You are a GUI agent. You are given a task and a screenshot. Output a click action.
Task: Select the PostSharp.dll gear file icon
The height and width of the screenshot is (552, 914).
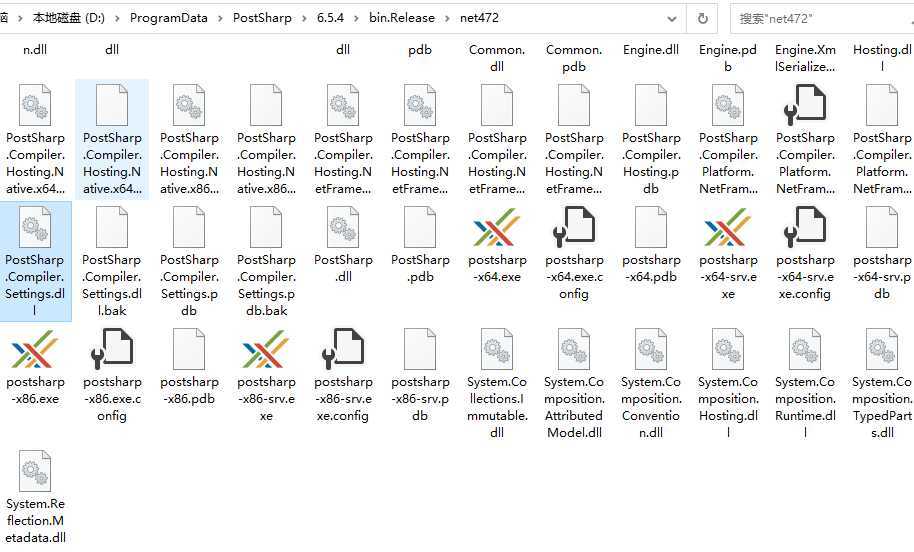click(343, 227)
